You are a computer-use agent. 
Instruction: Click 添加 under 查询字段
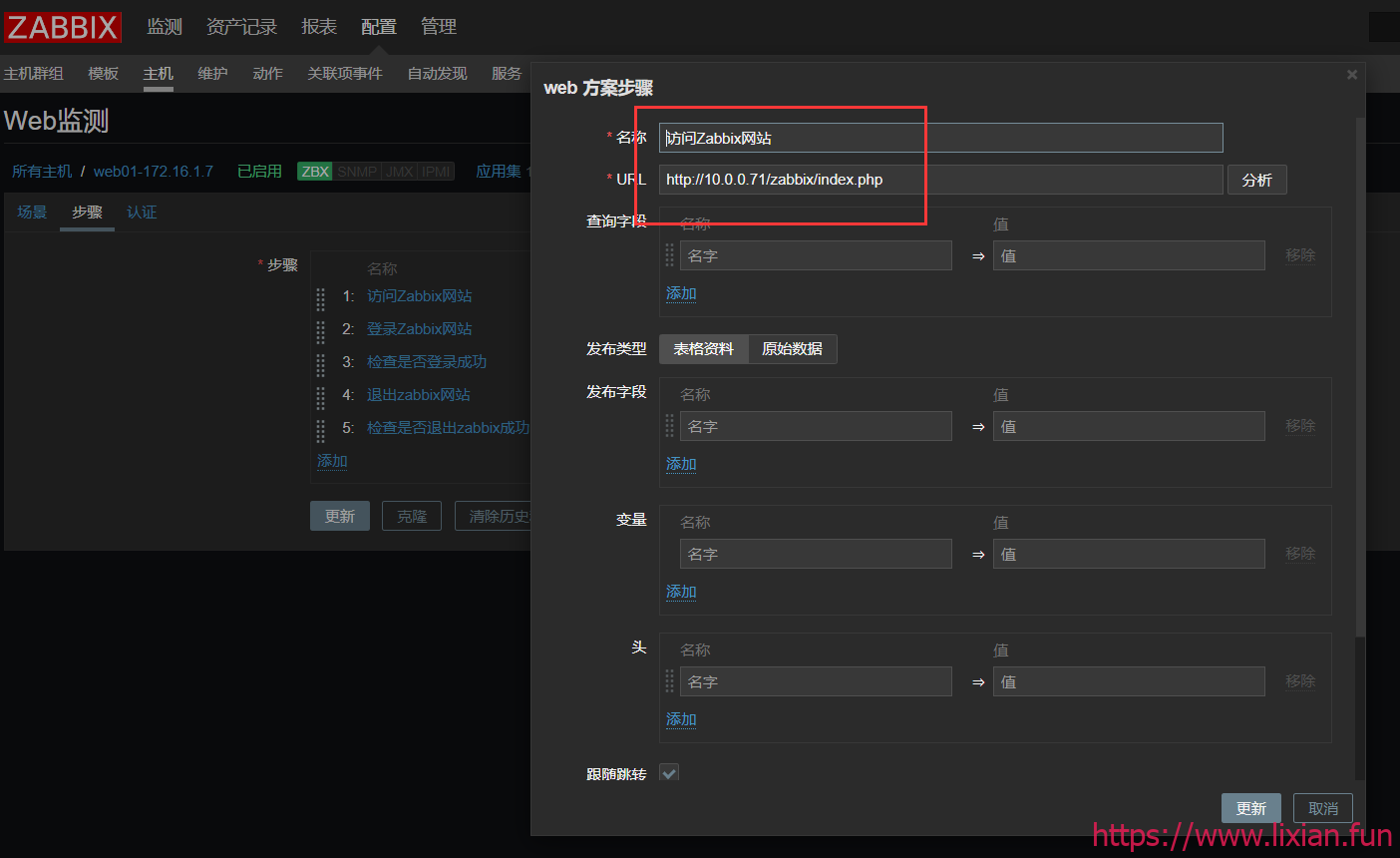[x=681, y=293]
